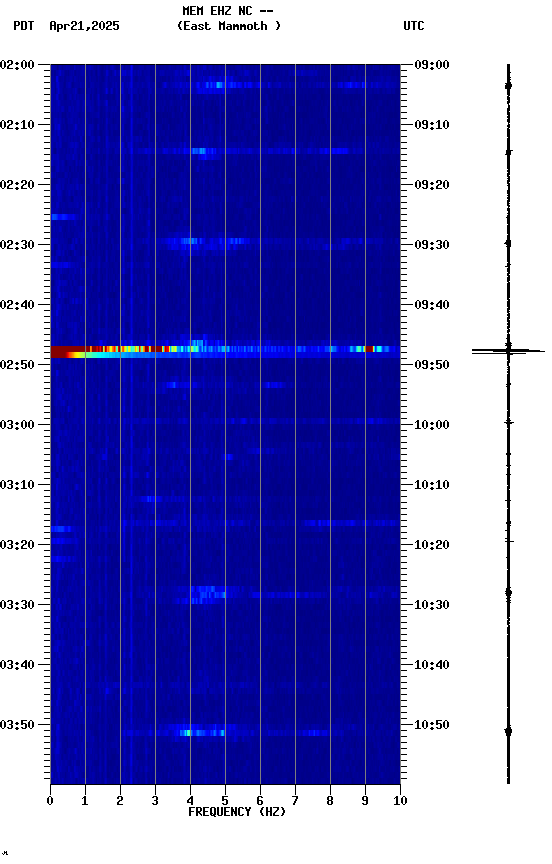
Task: Click the frequency axis tick label 2
Action: tap(120, 801)
